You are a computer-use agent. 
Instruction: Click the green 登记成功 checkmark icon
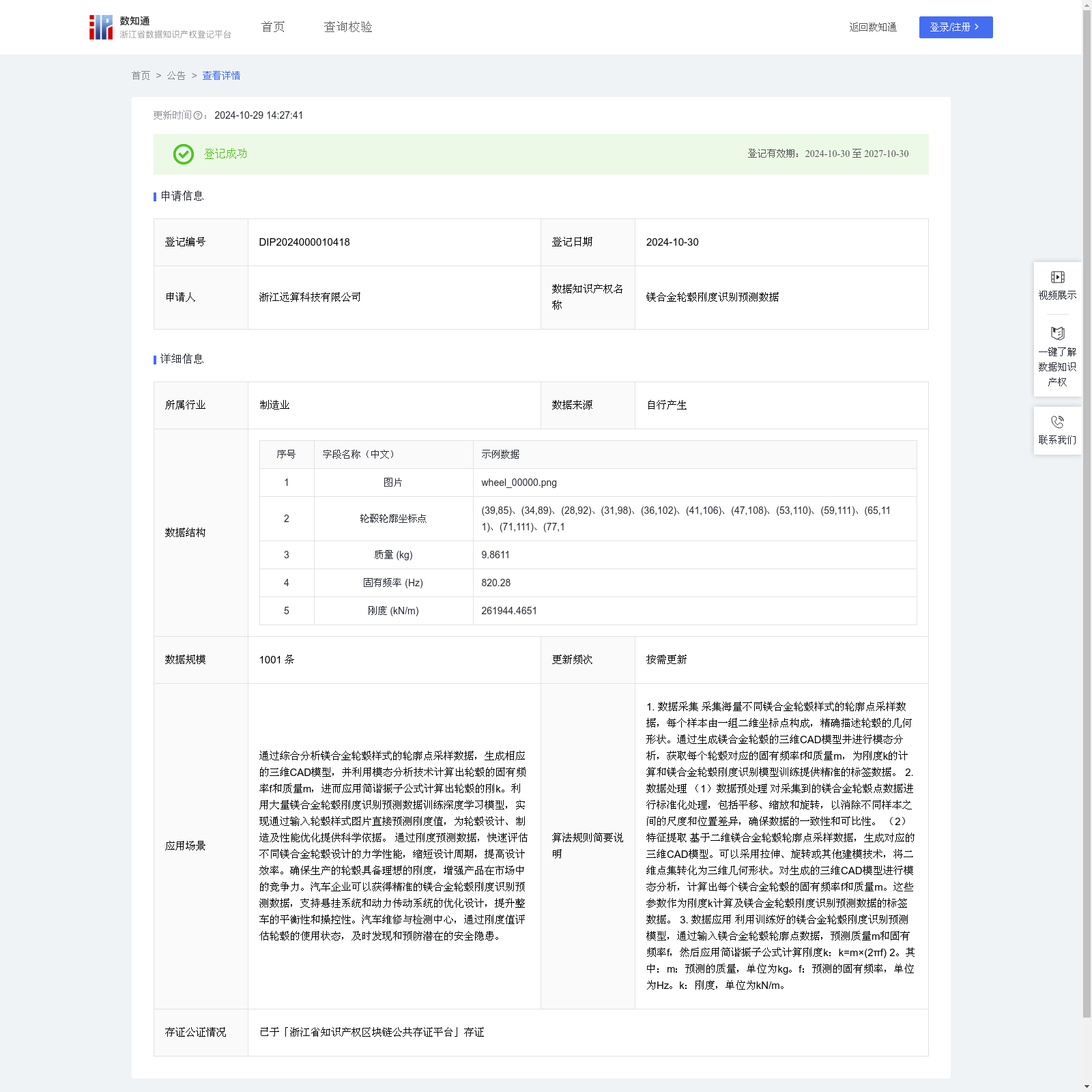[x=184, y=154]
